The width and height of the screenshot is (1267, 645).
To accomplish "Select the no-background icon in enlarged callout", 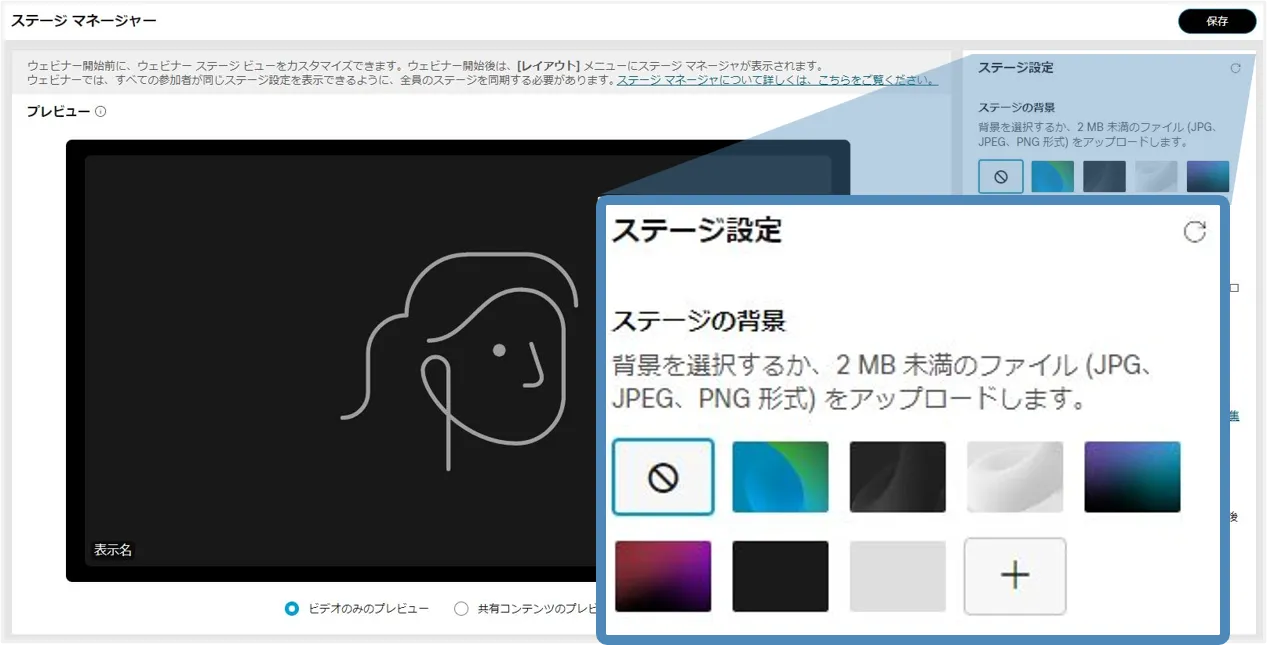I will pyautogui.click(x=663, y=478).
